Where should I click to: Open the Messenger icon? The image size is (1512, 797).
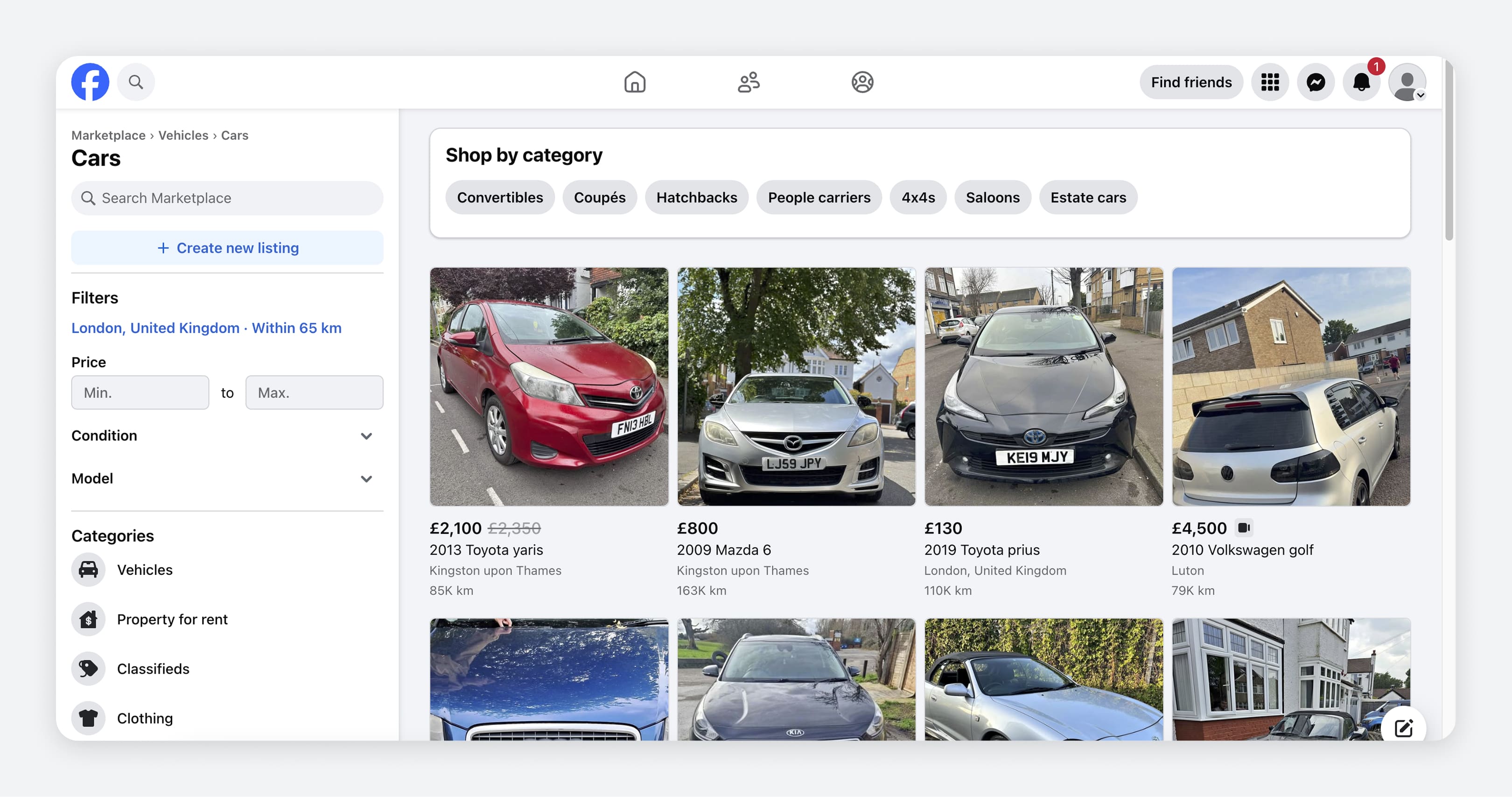click(1316, 82)
